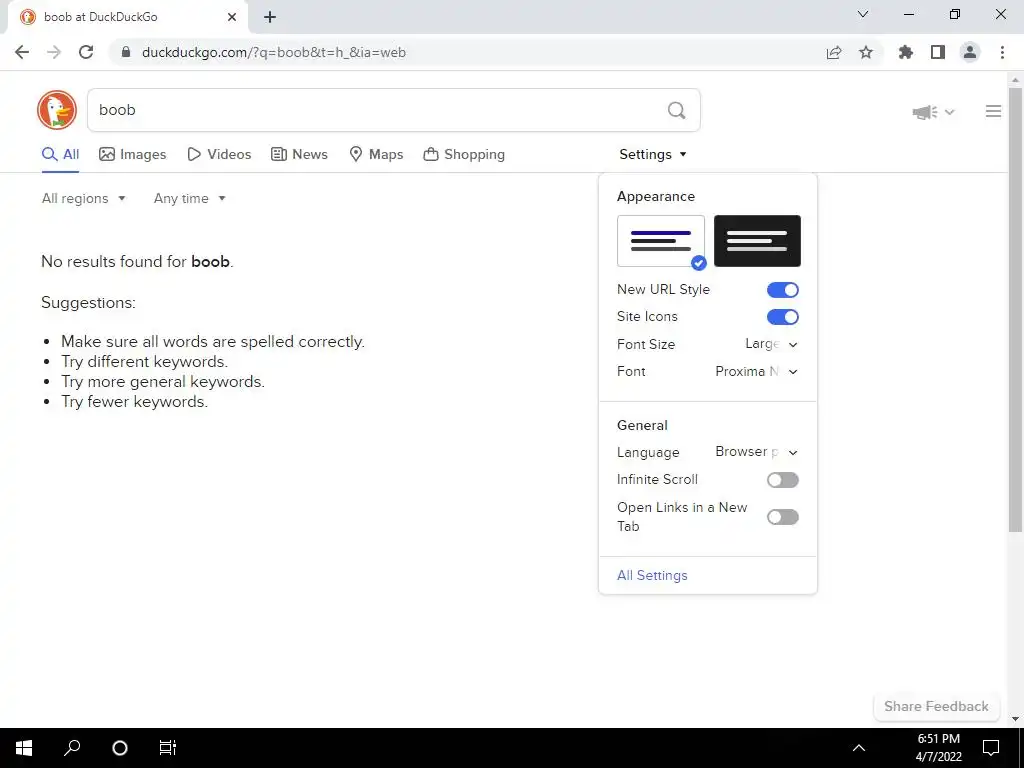Click the page vertical scrollbar
The width and height of the screenshot is (1024, 768).
click(x=1015, y=310)
